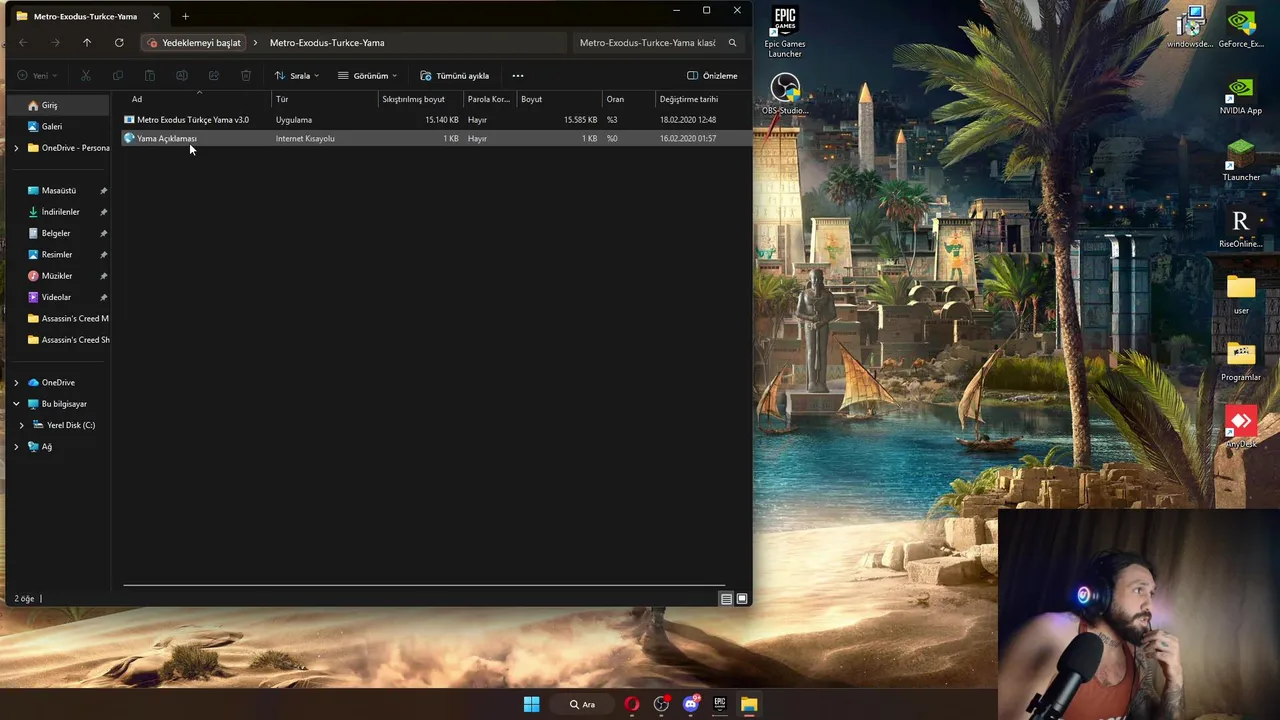The image size is (1280, 720).
Task: Switch to large icons view in status bar
Action: tap(742, 599)
